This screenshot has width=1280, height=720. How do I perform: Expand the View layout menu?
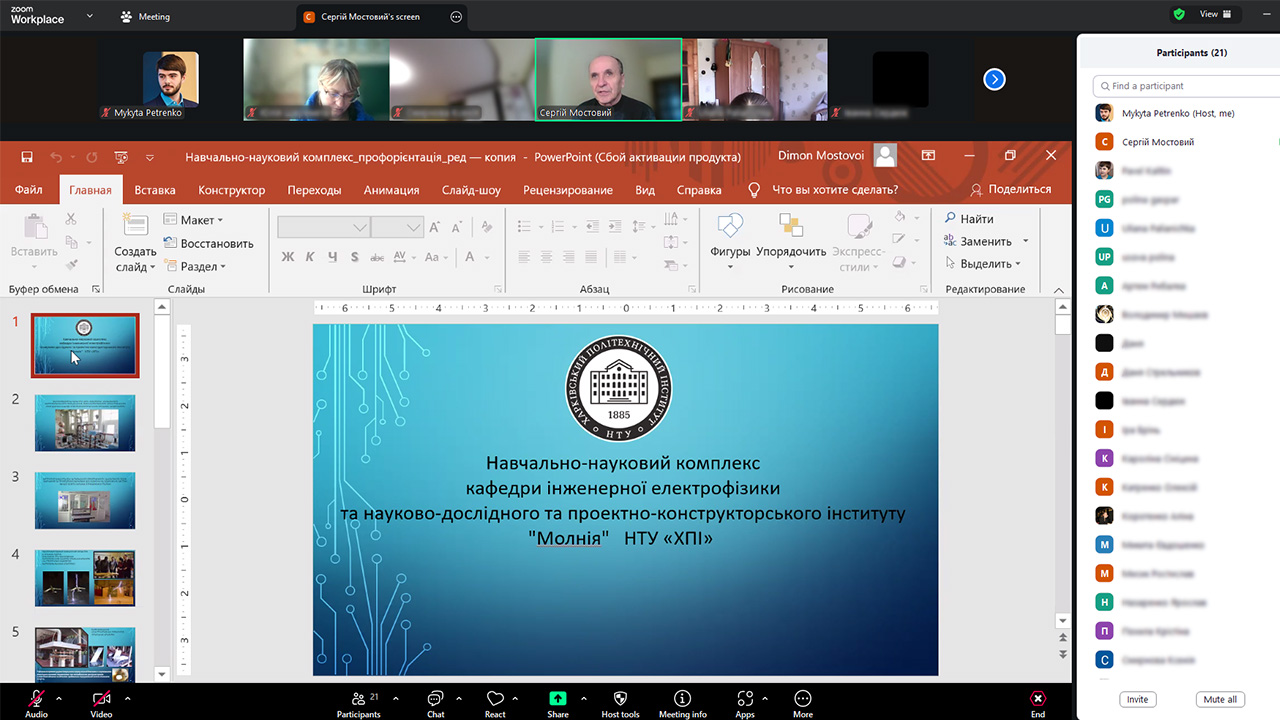click(1218, 14)
